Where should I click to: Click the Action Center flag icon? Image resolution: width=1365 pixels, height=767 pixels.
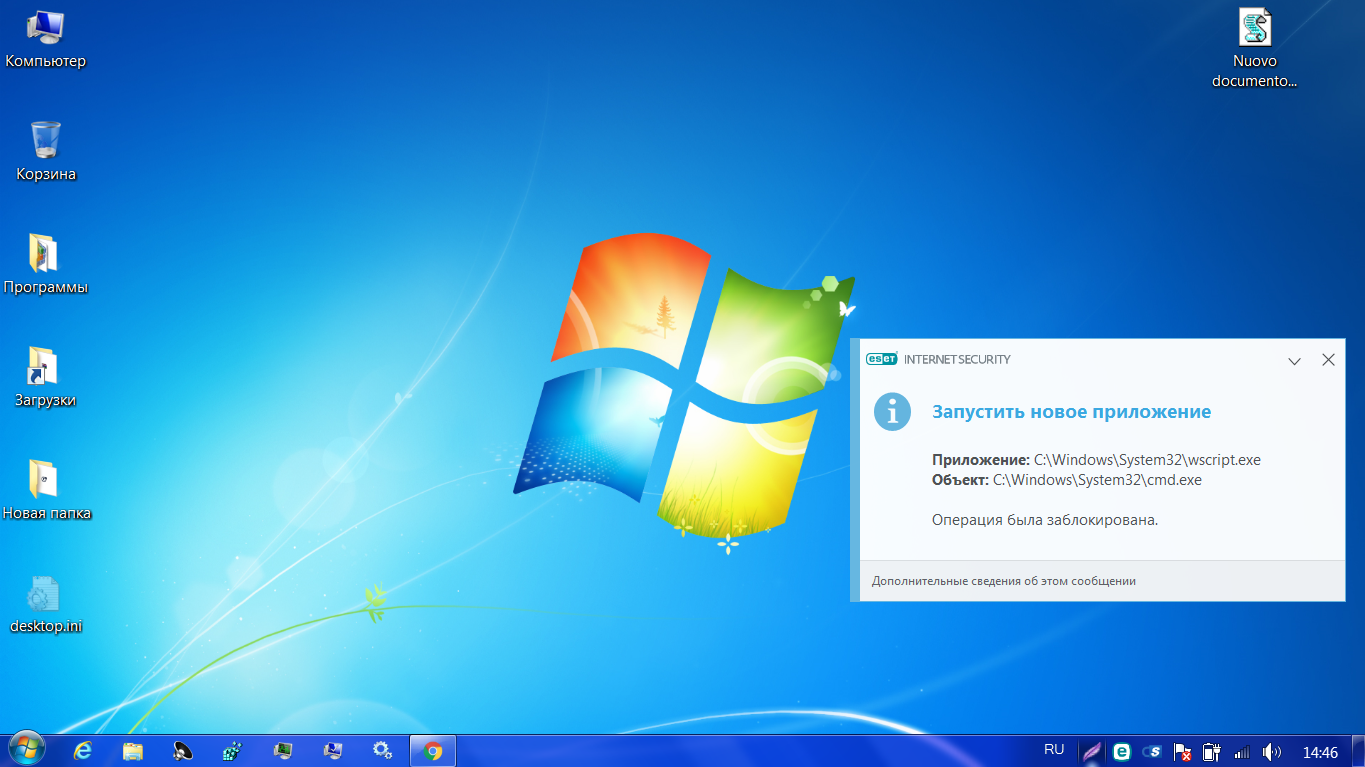tap(1182, 751)
